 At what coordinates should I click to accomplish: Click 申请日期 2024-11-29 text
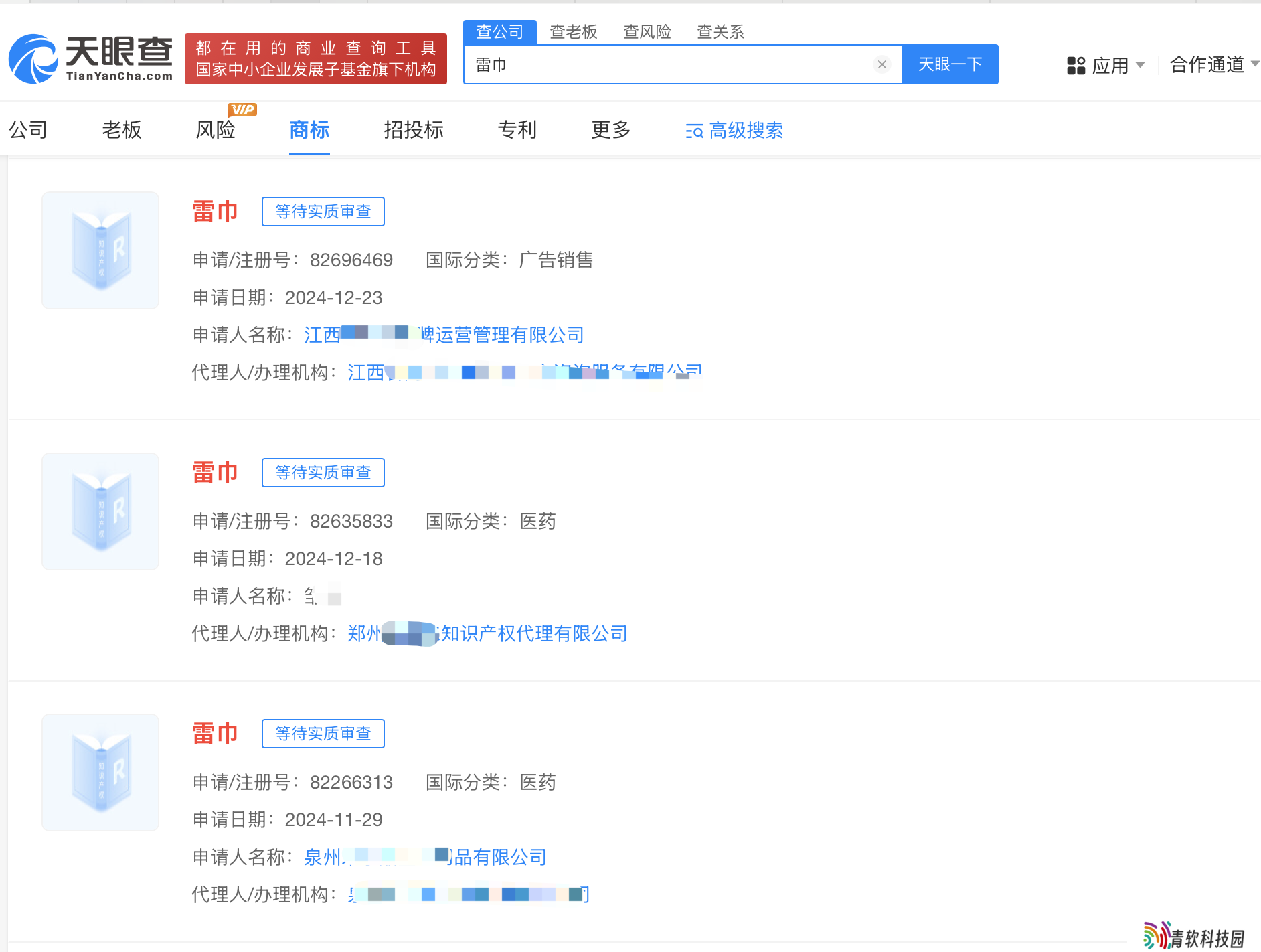tap(288, 819)
